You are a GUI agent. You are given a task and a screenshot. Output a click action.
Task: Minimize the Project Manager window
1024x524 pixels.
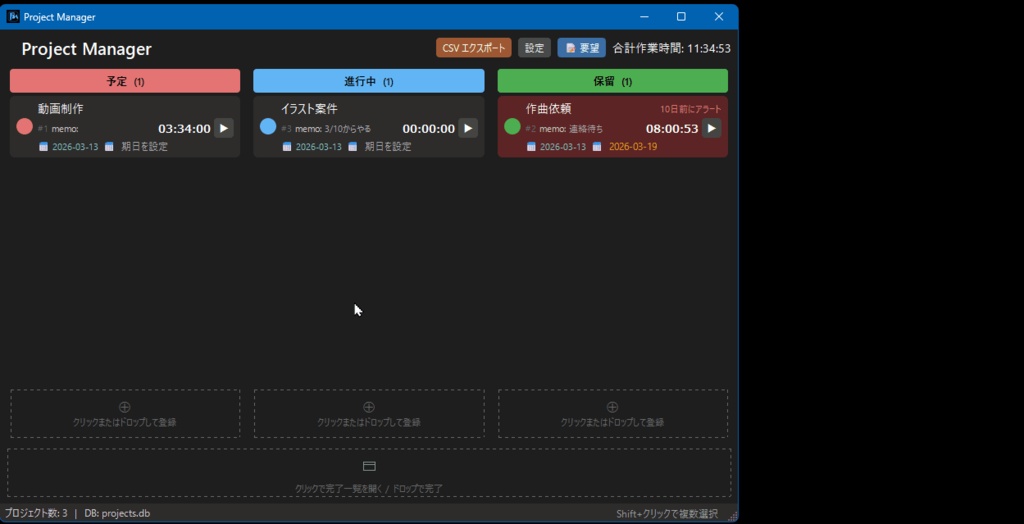click(644, 17)
